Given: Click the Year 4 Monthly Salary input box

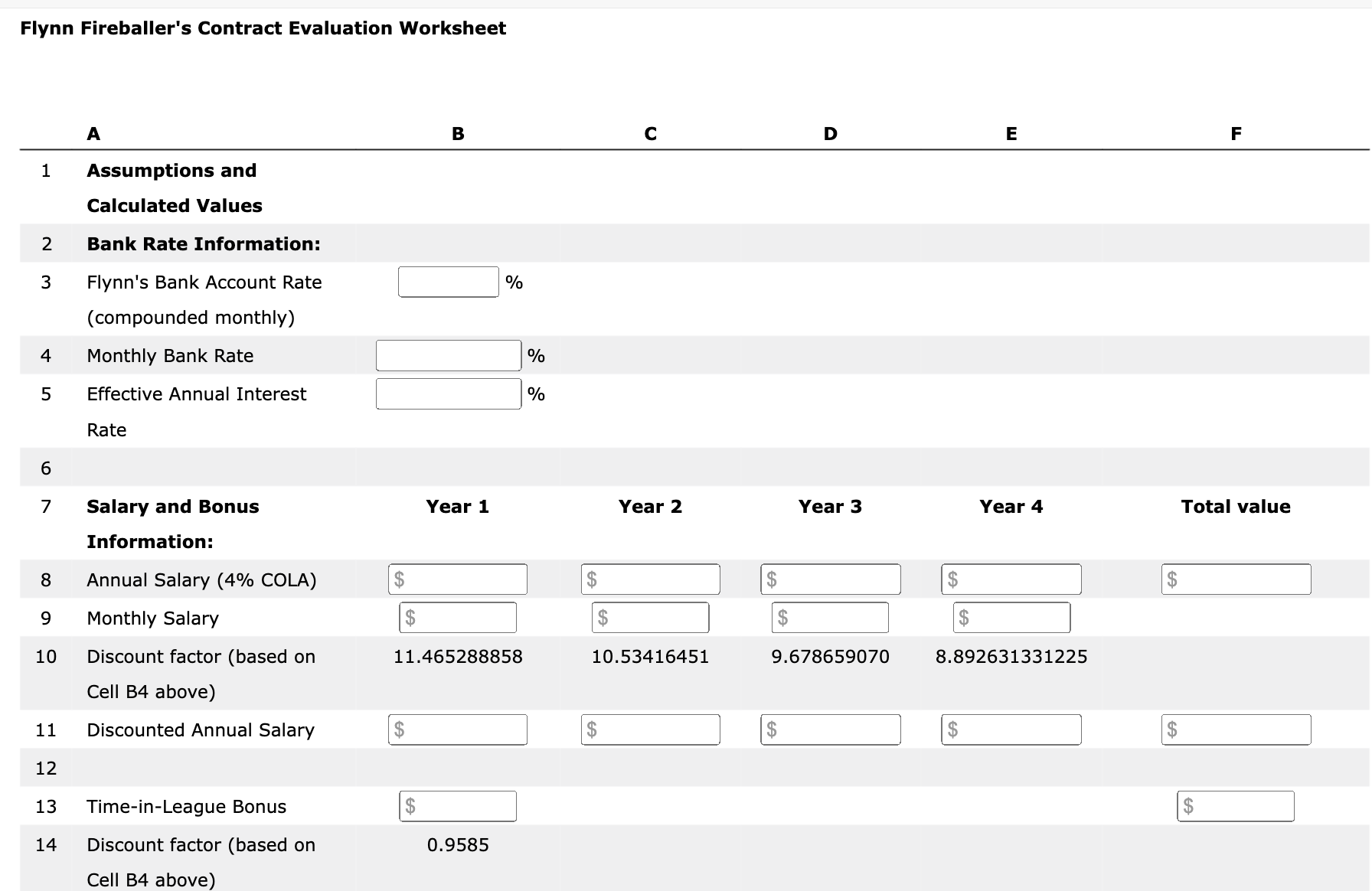Looking at the screenshot, I should point(1011,617).
